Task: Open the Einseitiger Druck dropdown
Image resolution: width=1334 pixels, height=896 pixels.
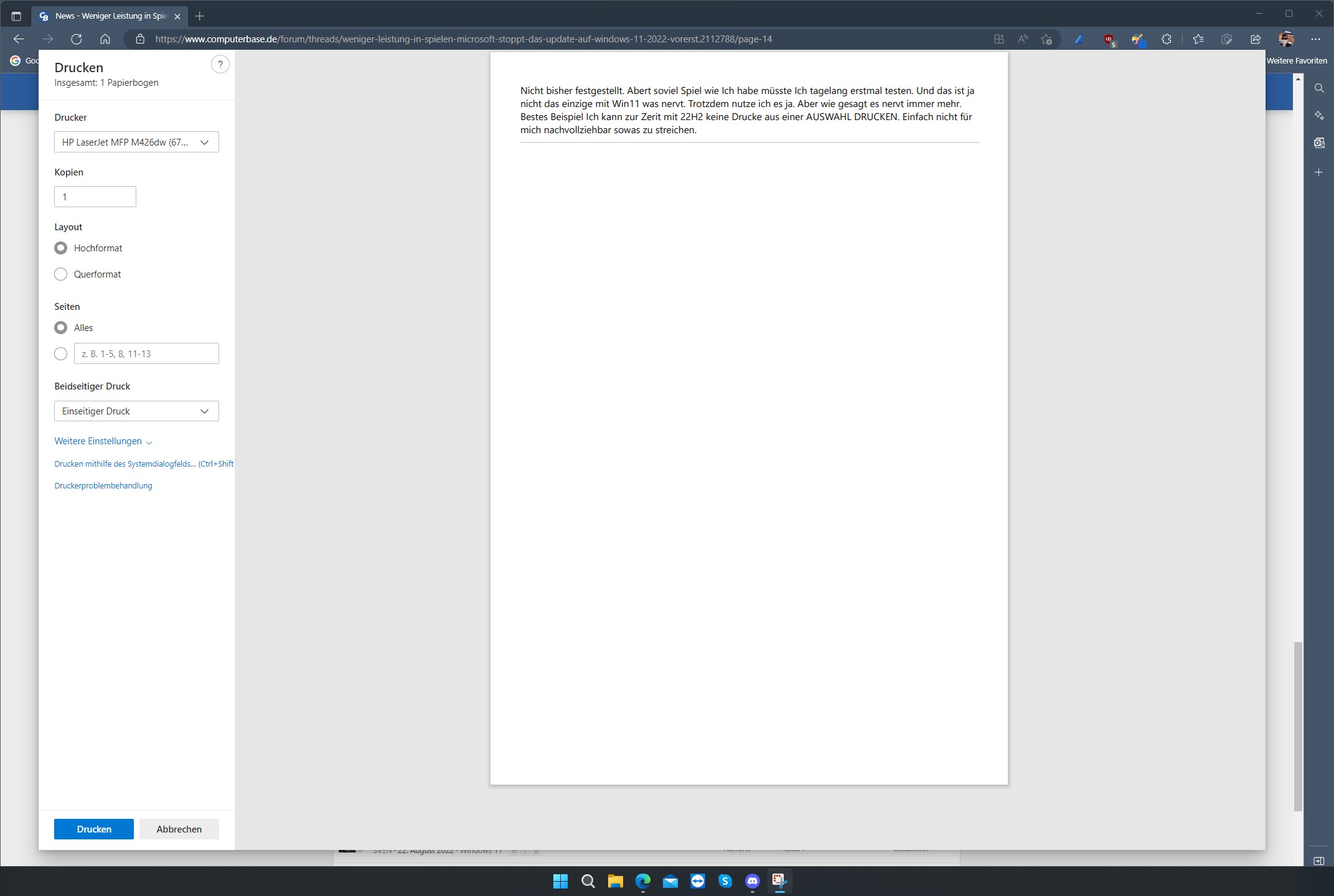Action: (x=136, y=411)
